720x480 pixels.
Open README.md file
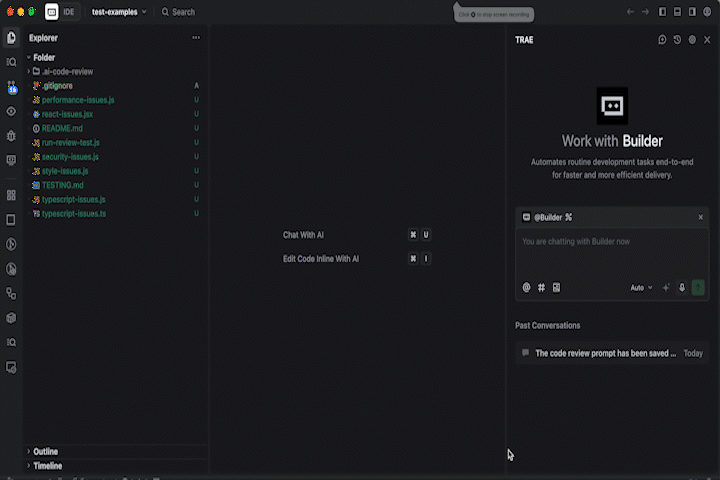(x=62, y=129)
